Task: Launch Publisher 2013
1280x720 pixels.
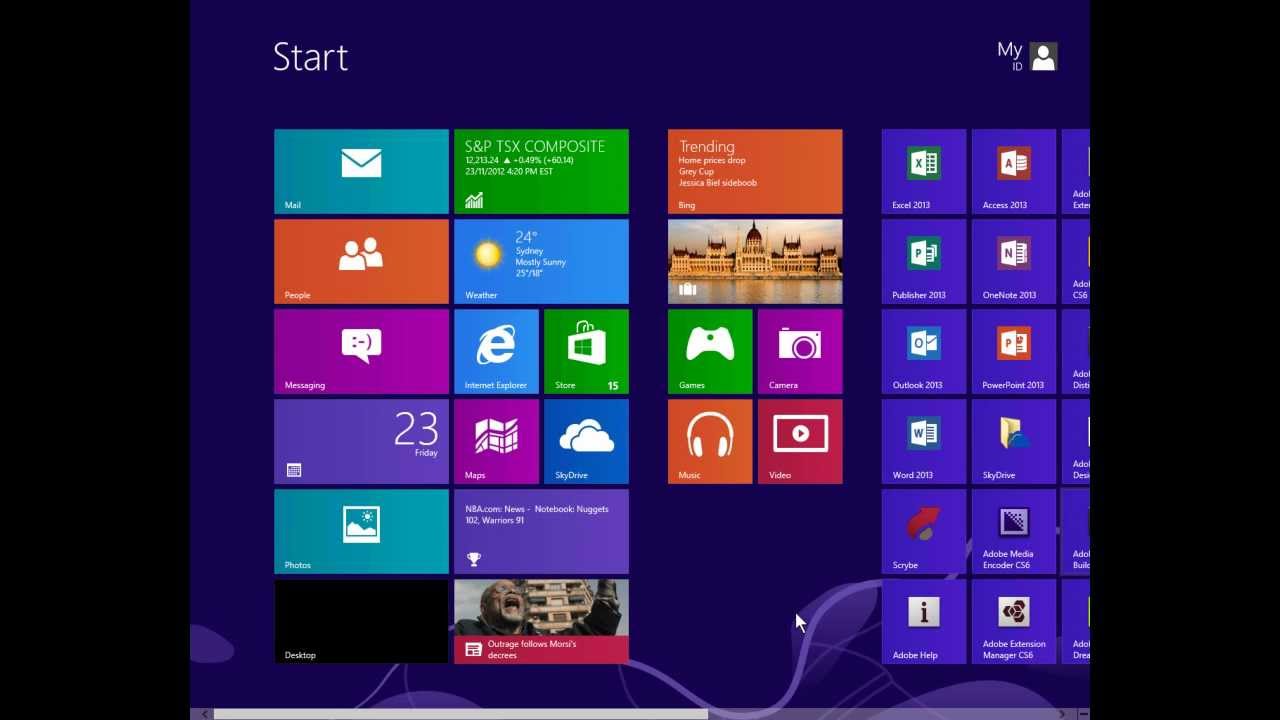Action: (x=924, y=261)
